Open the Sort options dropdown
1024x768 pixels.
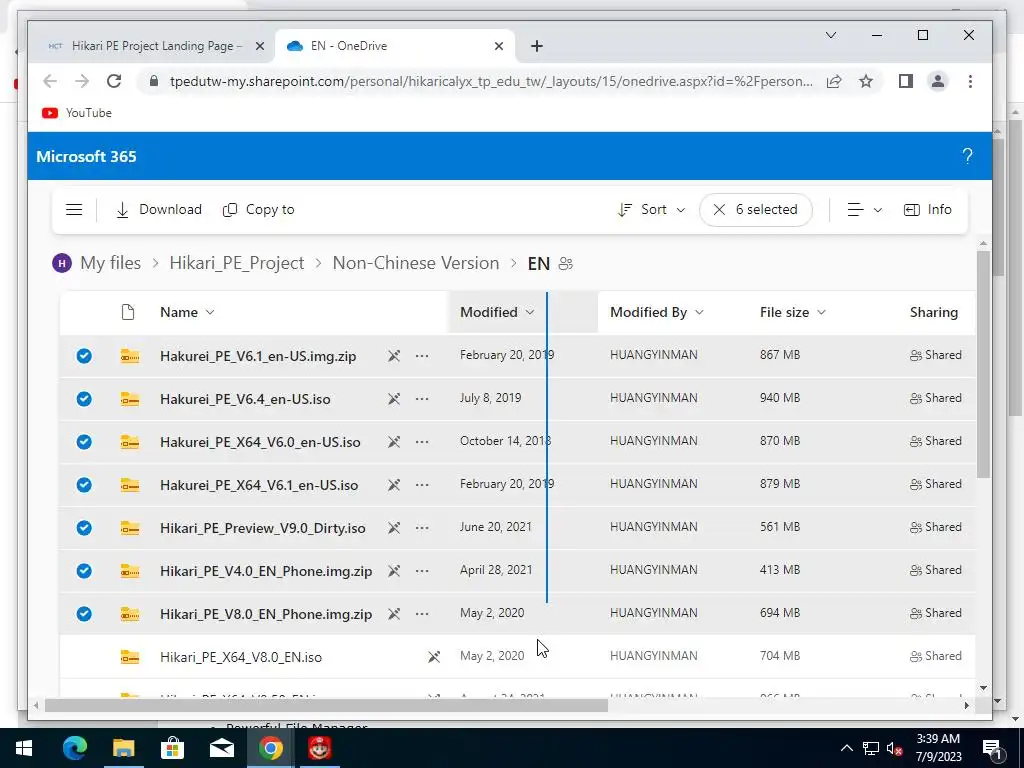(651, 210)
